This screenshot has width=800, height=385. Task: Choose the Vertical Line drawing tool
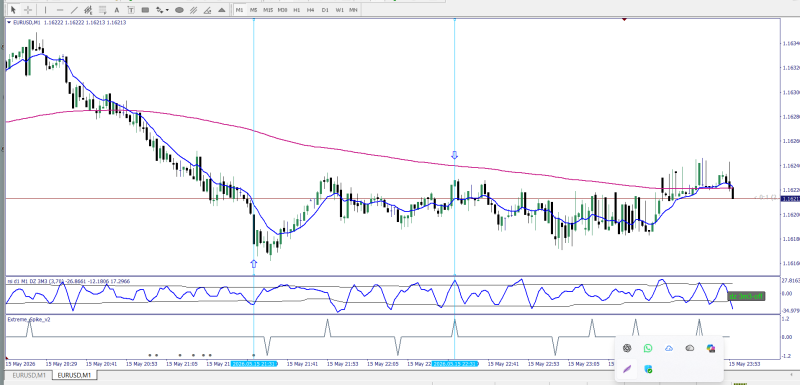click(45, 10)
